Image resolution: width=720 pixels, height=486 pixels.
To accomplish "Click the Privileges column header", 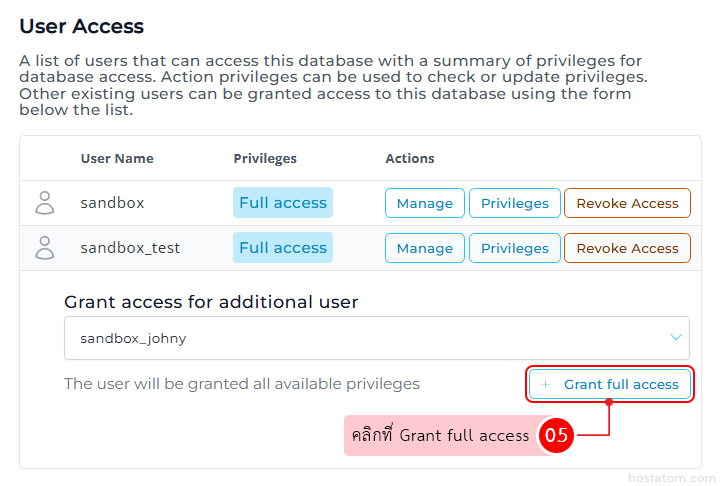I will click(265, 158).
